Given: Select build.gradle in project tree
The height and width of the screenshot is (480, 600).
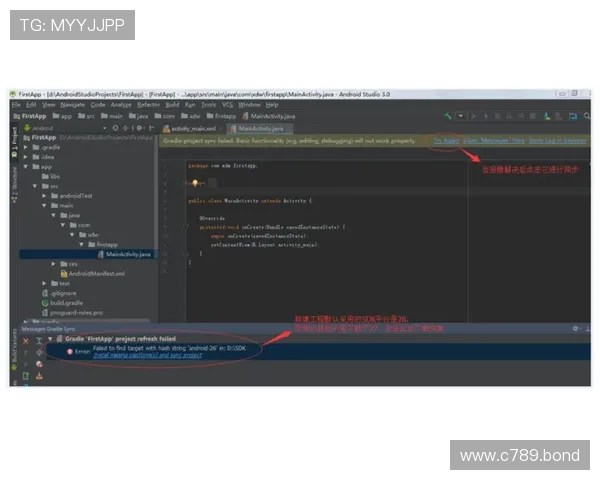Looking at the screenshot, I should click(62, 303).
